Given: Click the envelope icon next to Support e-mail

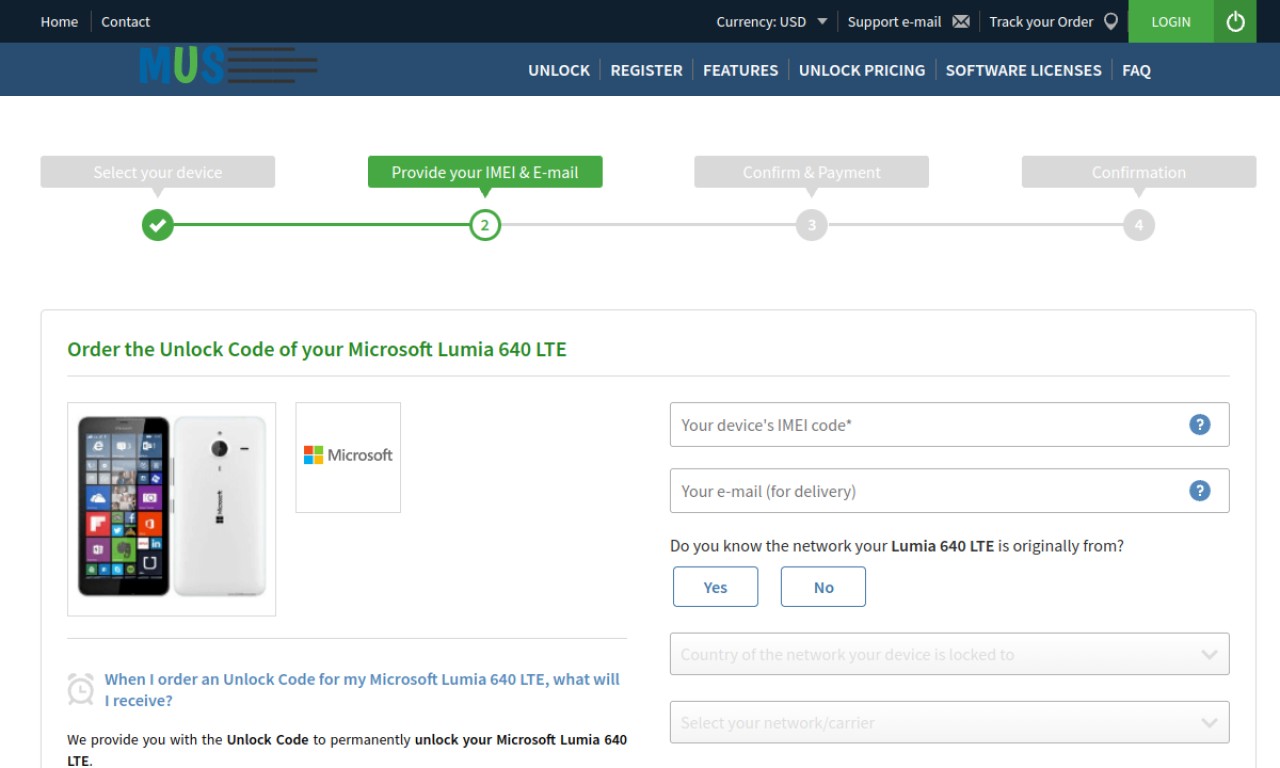Looking at the screenshot, I should point(961,22).
